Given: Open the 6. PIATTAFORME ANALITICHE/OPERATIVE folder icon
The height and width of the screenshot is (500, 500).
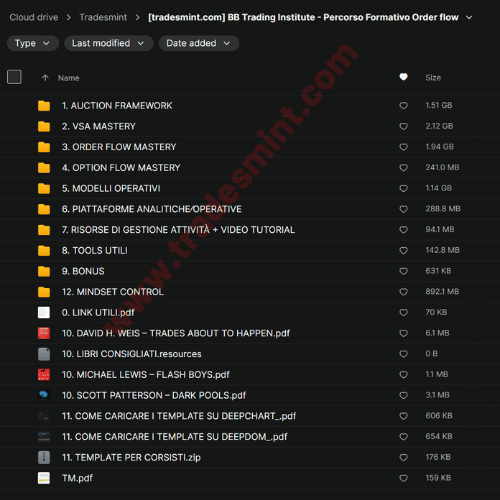Looking at the screenshot, I should click(44, 209).
